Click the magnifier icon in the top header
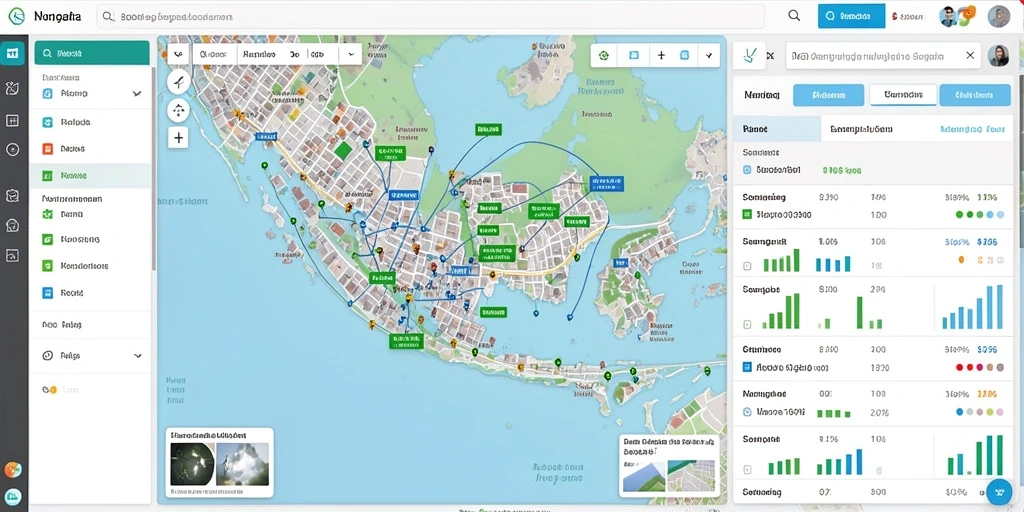This screenshot has height=512, width=1024. pos(794,16)
